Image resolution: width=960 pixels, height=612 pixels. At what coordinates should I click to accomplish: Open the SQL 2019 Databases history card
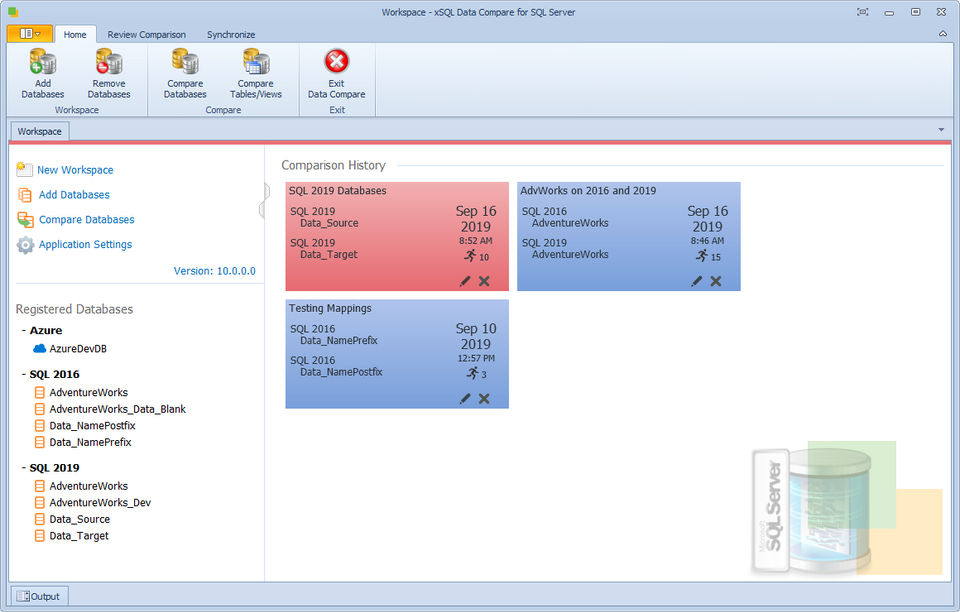click(x=397, y=236)
